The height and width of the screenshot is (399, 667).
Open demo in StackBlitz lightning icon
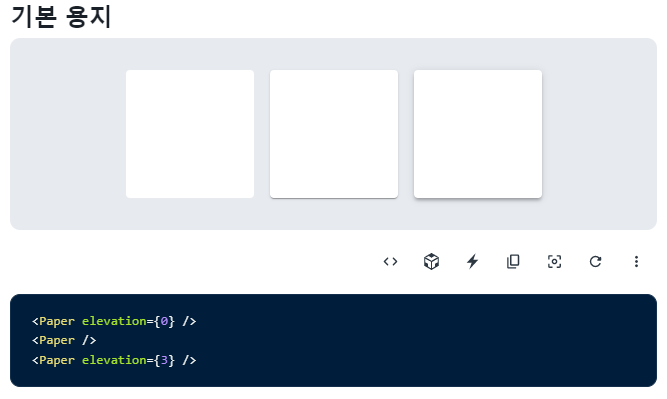[x=472, y=262]
